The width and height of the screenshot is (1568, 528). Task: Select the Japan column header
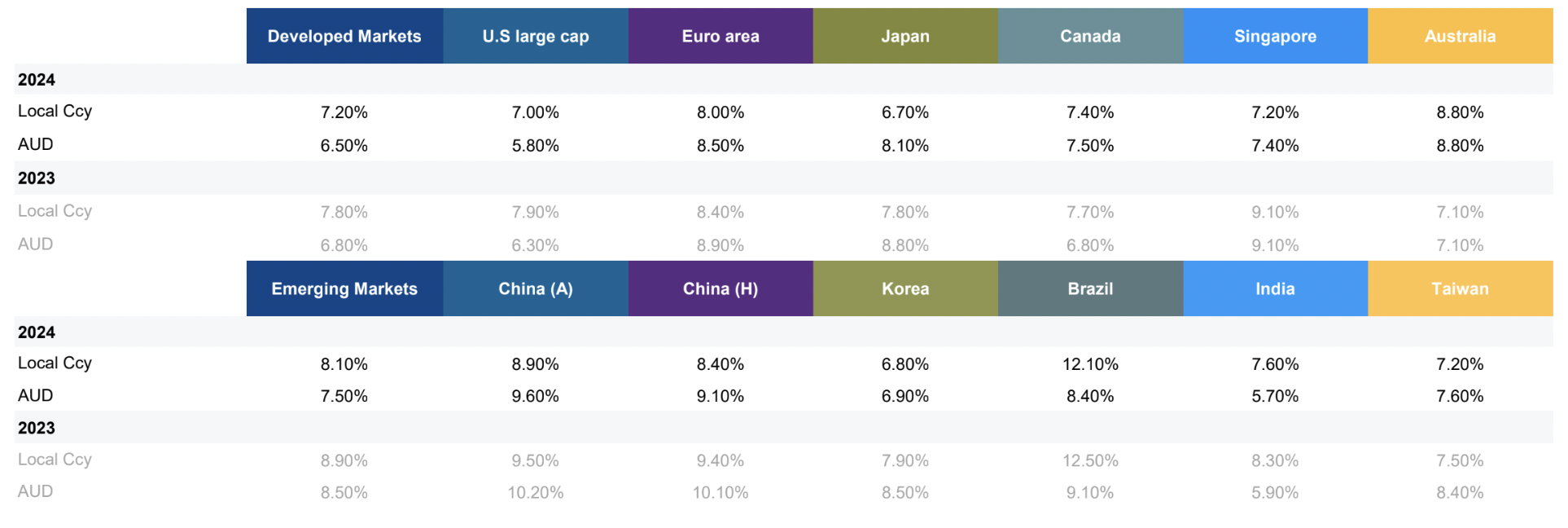(x=905, y=37)
